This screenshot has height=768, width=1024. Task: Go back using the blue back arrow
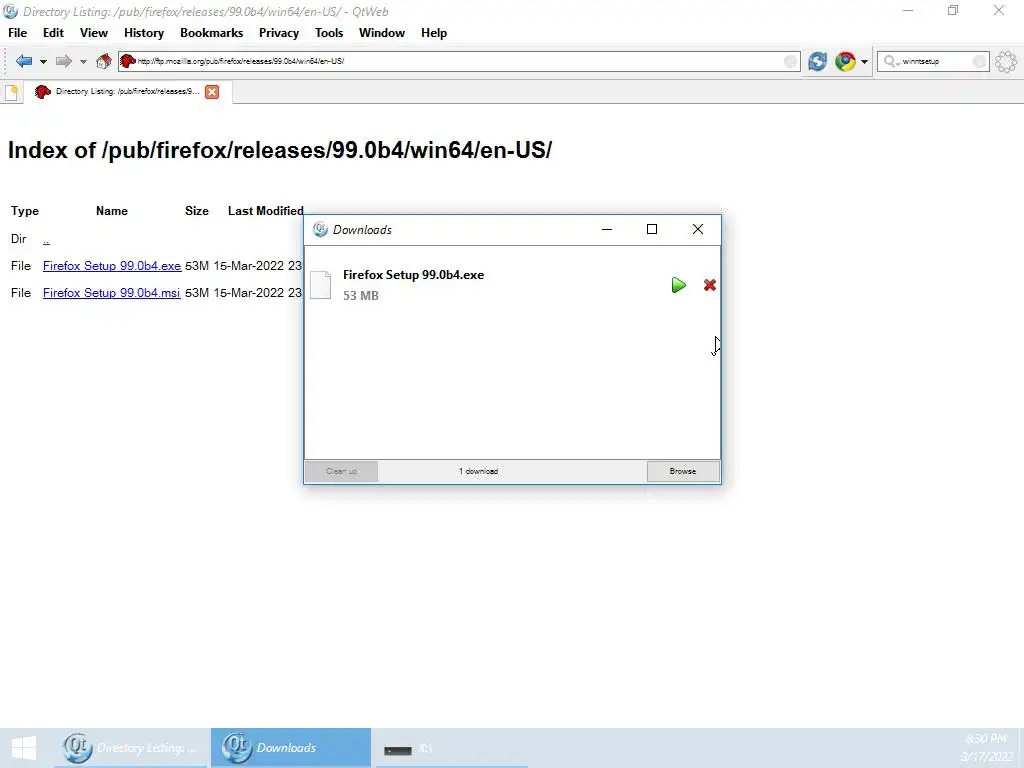(x=24, y=61)
